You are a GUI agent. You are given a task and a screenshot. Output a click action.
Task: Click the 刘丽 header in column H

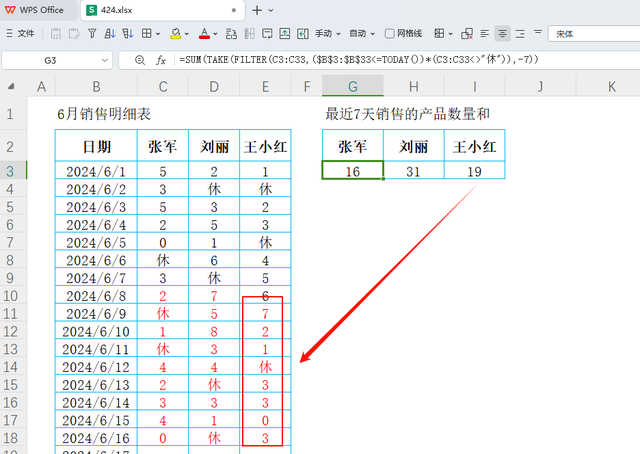point(413,146)
